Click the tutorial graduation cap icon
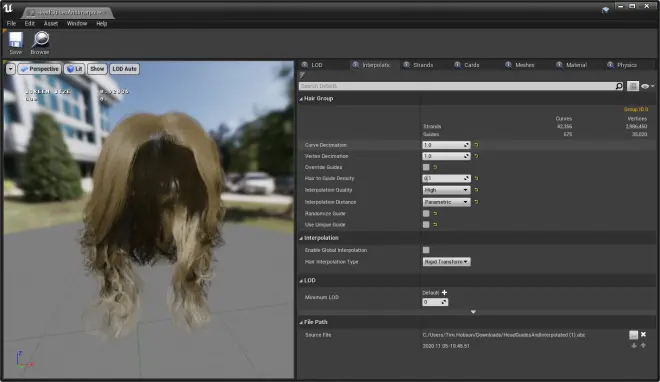The image size is (660, 382). pos(605,10)
